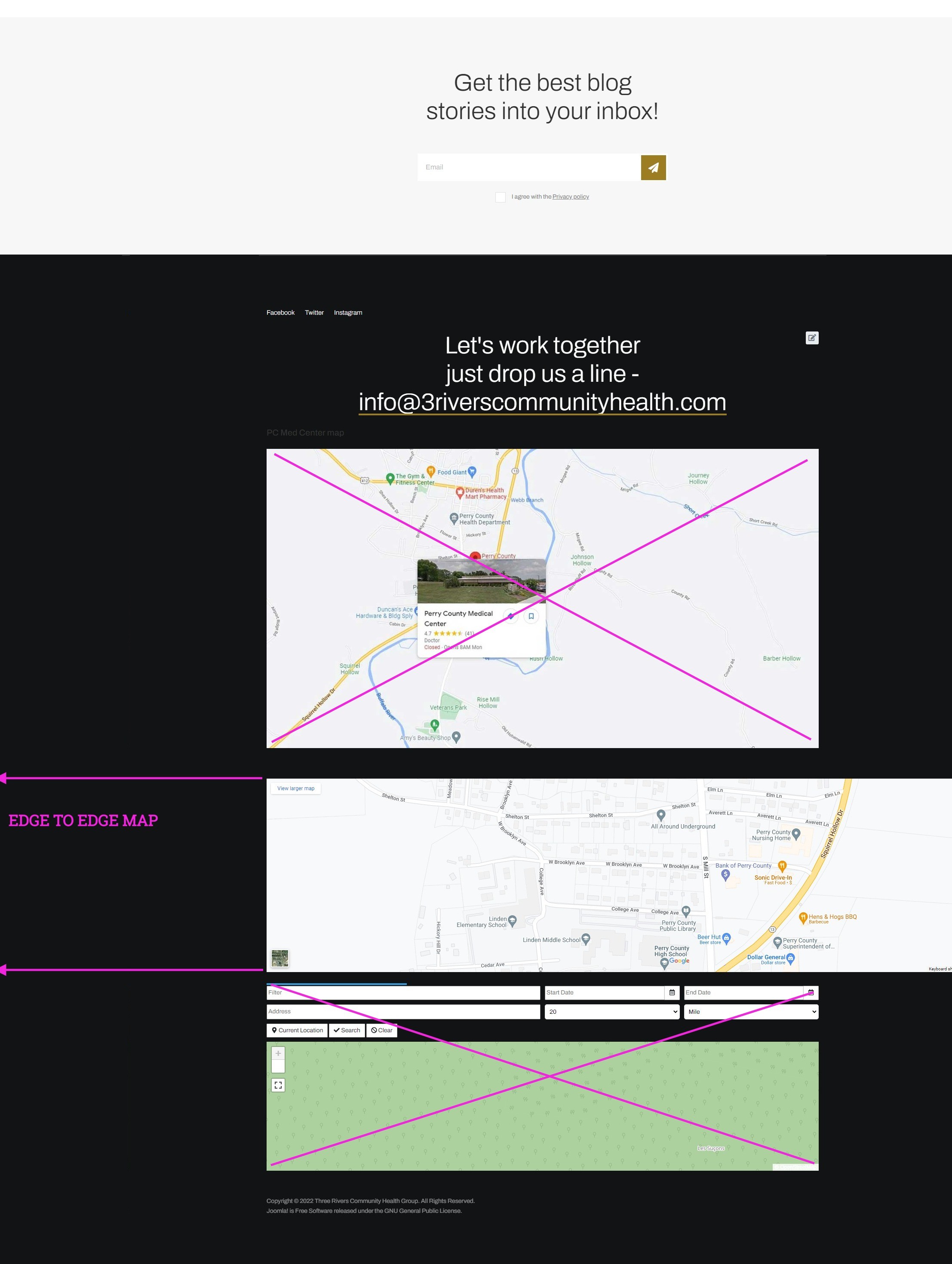The height and width of the screenshot is (1264, 952).
Task: Open the Mile distance unit dropdown
Action: click(751, 1012)
